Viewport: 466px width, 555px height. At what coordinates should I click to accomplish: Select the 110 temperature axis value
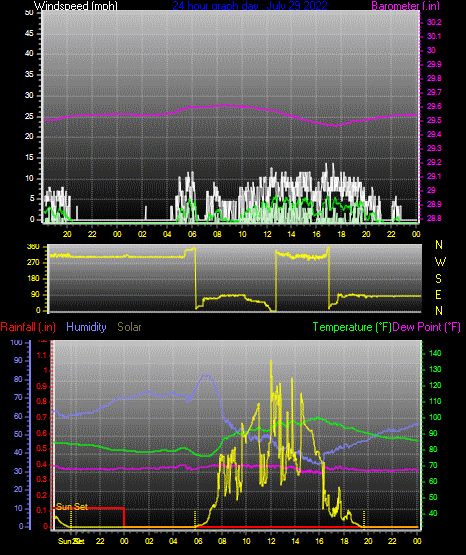coord(435,401)
